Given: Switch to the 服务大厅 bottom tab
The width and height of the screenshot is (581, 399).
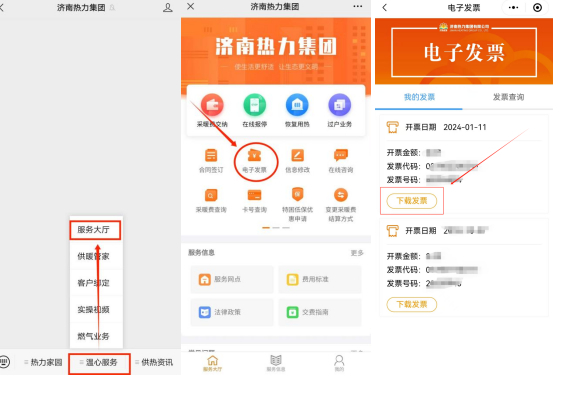Looking at the screenshot, I should click(213, 363).
